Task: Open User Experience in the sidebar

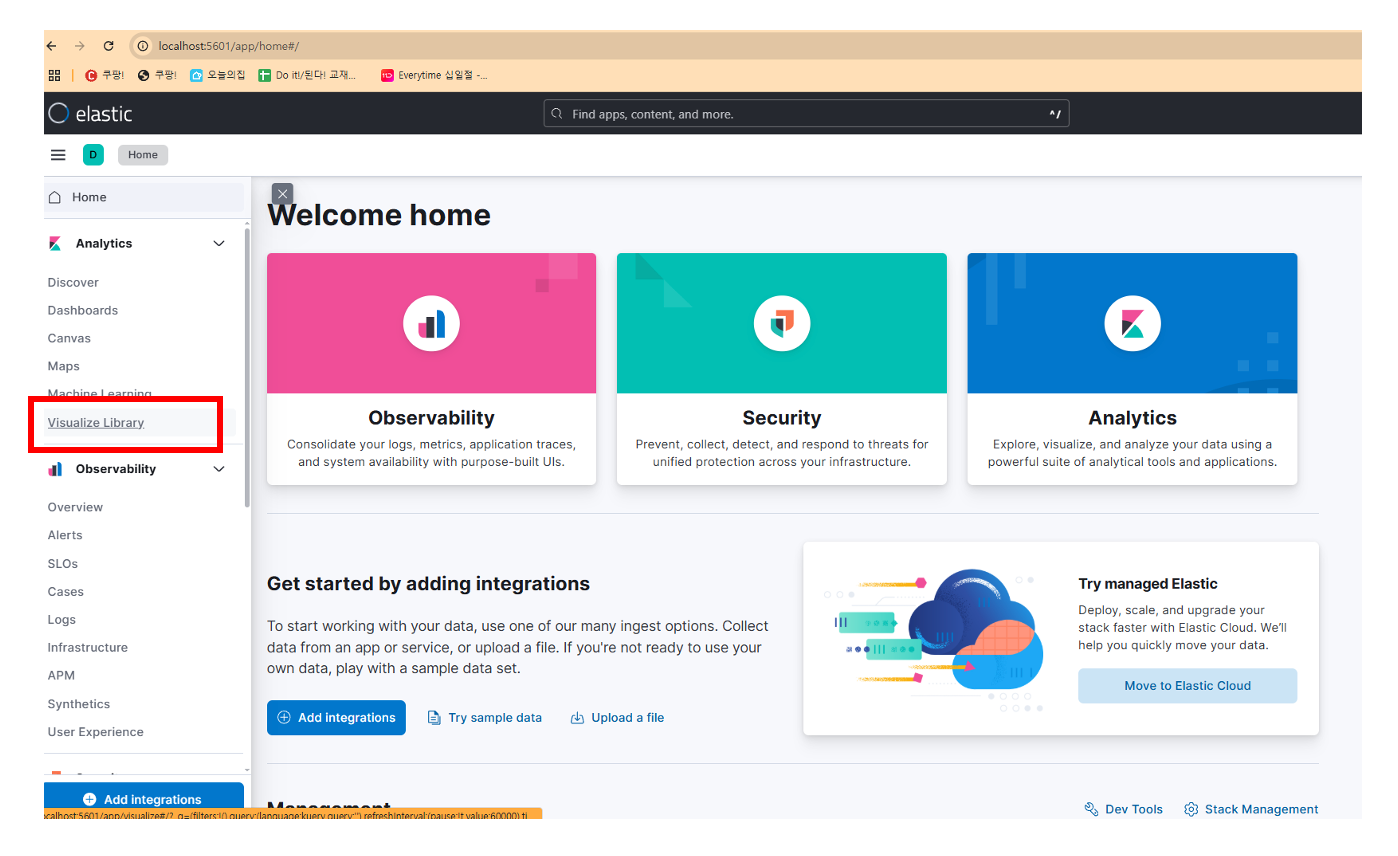Action: pyautogui.click(x=96, y=732)
